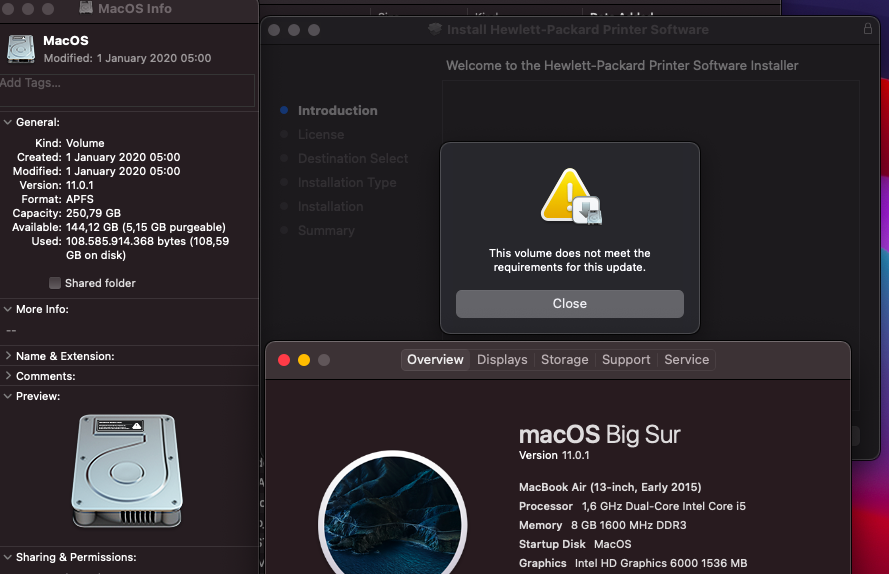Click the Summary step in installer
The image size is (889, 574).
pyautogui.click(x=326, y=230)
